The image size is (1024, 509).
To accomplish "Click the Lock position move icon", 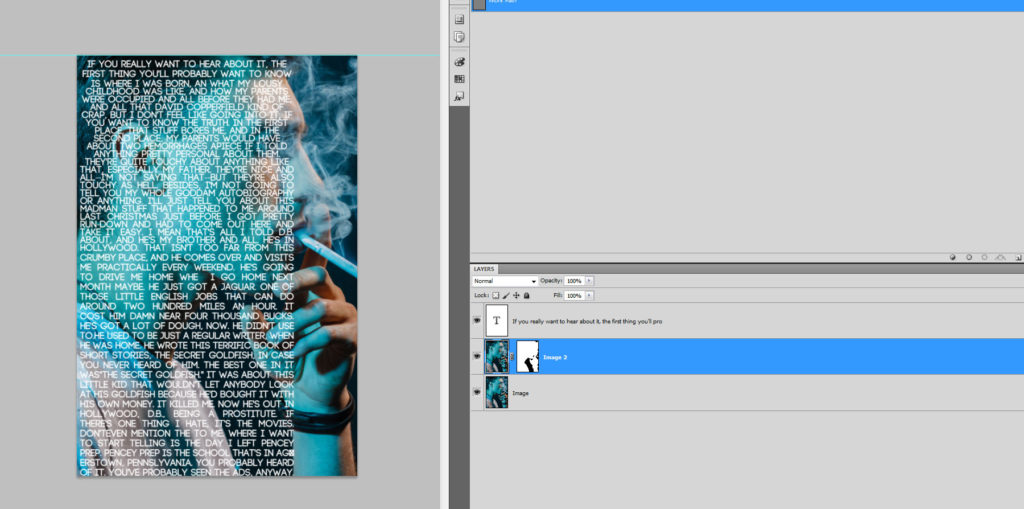I will (516, 296).
